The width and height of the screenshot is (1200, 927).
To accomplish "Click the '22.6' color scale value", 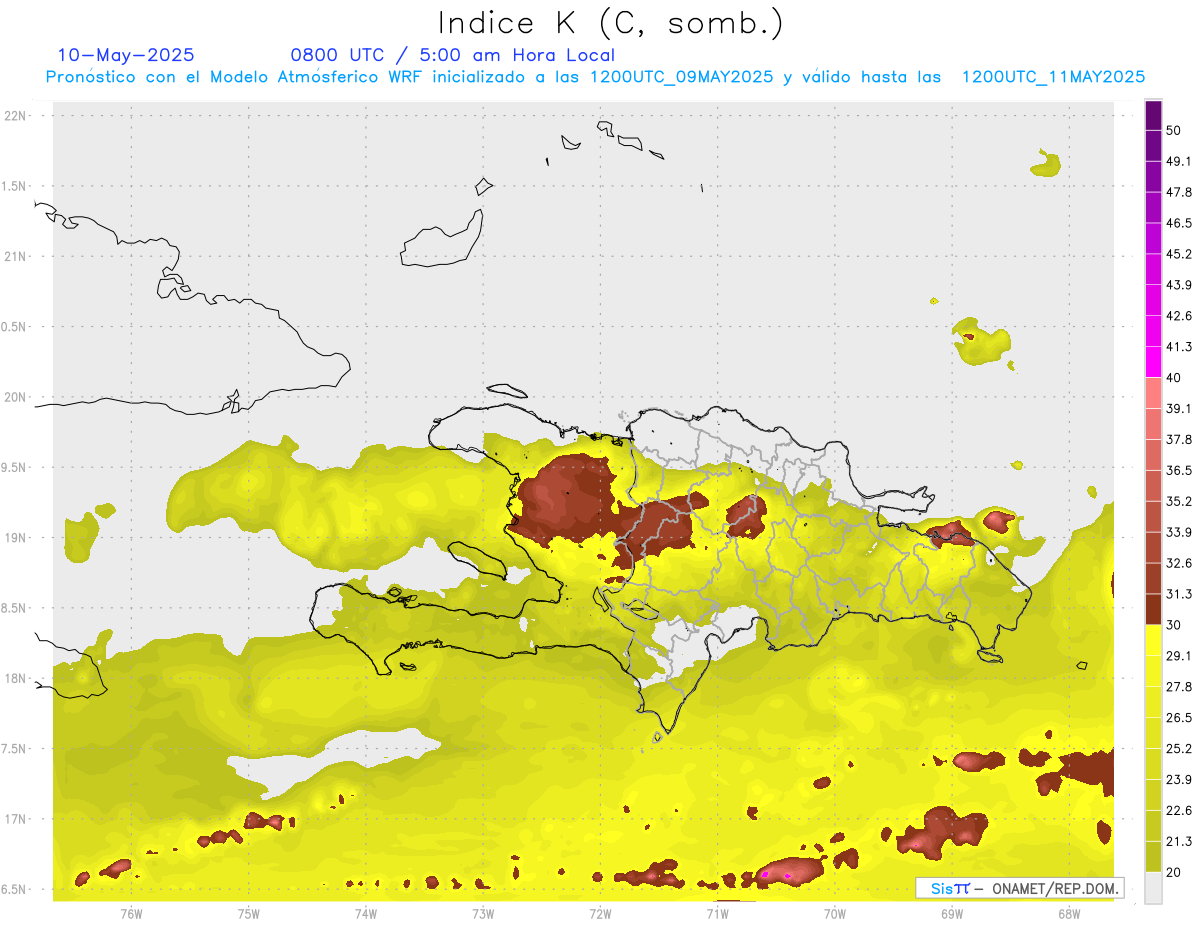I will point(1179,810).
